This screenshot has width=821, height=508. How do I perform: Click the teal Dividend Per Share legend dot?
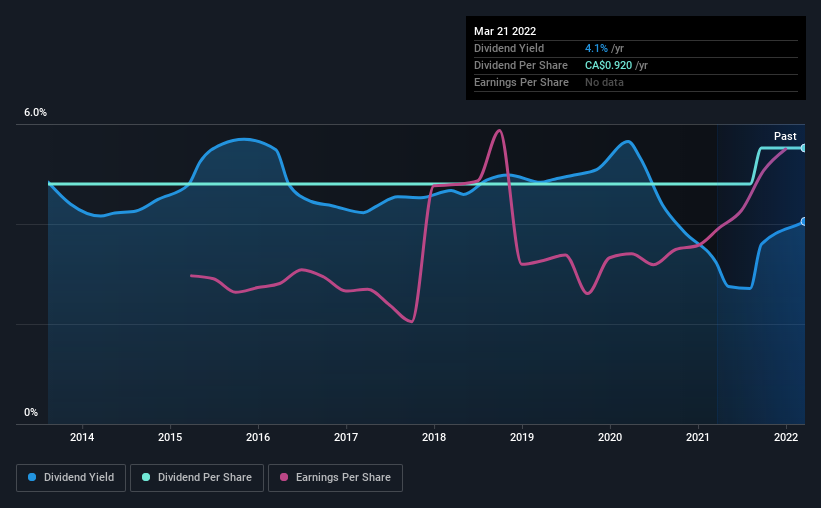[146, 477]
